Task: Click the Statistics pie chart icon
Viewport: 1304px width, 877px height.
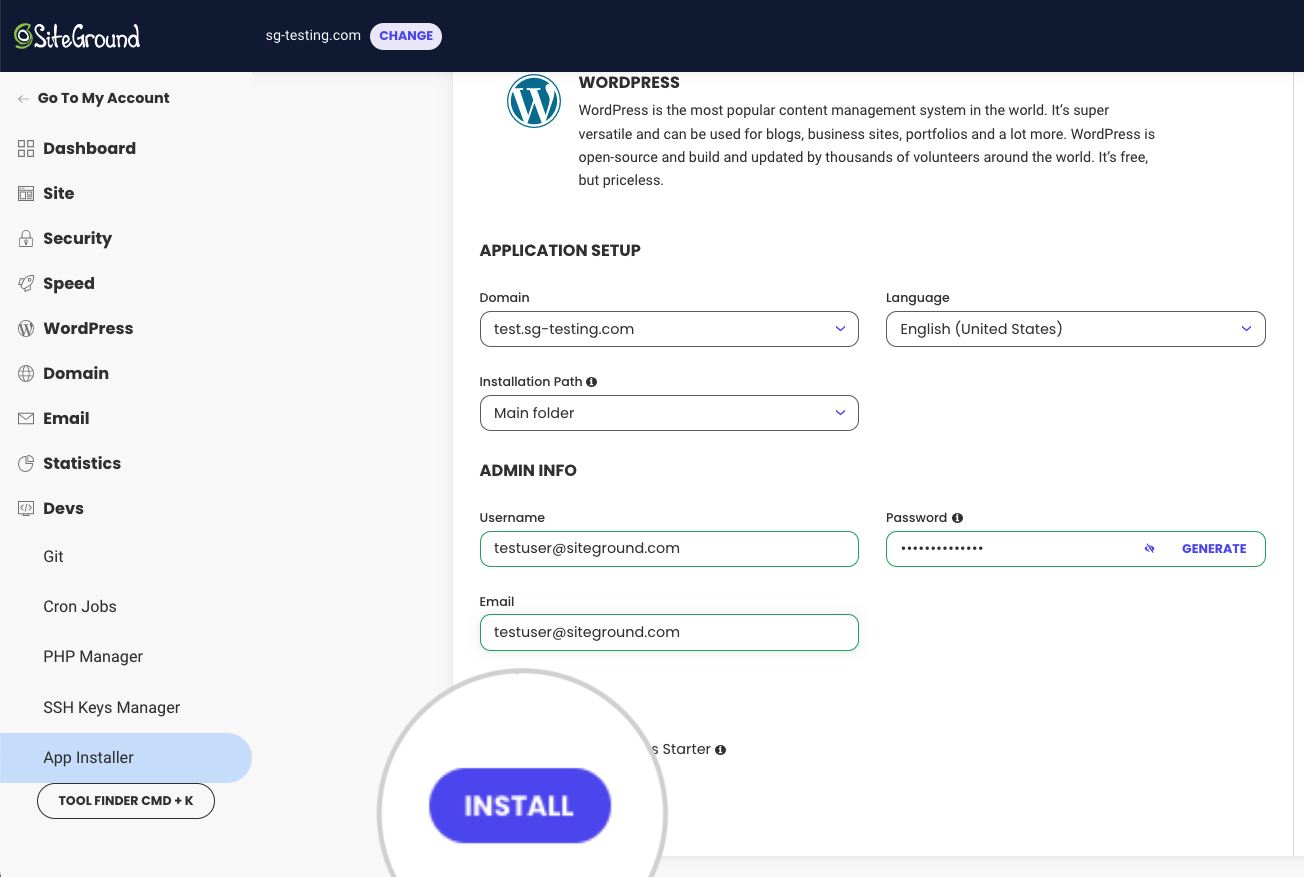Action: (26, 463)
